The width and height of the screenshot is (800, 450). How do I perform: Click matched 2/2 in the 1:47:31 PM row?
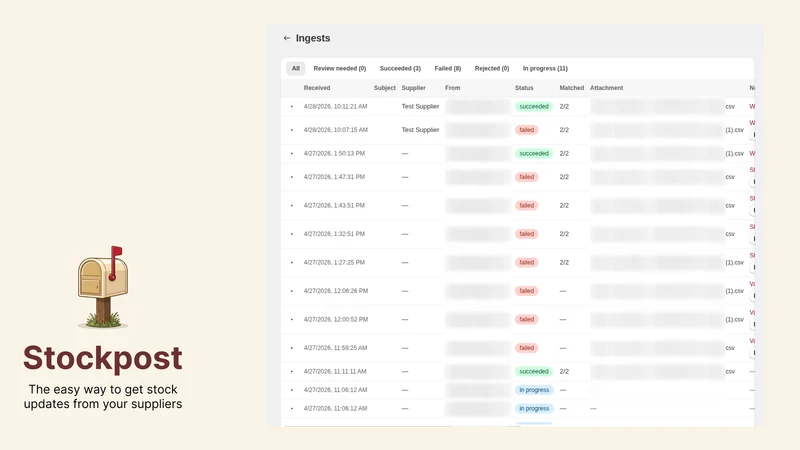564,177
